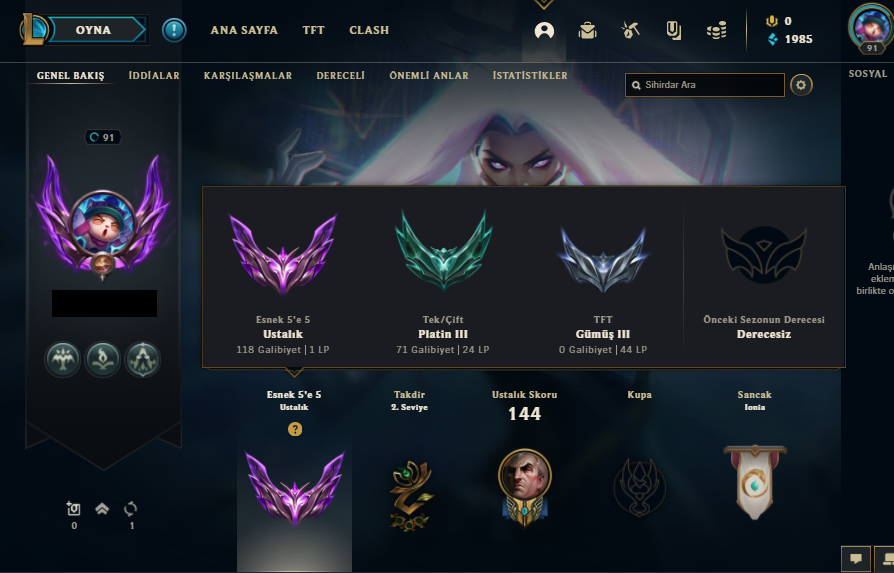Screen dimensions: 894x573
Task: Expand the Takdir honor level emblem
Action: [411, 495]
